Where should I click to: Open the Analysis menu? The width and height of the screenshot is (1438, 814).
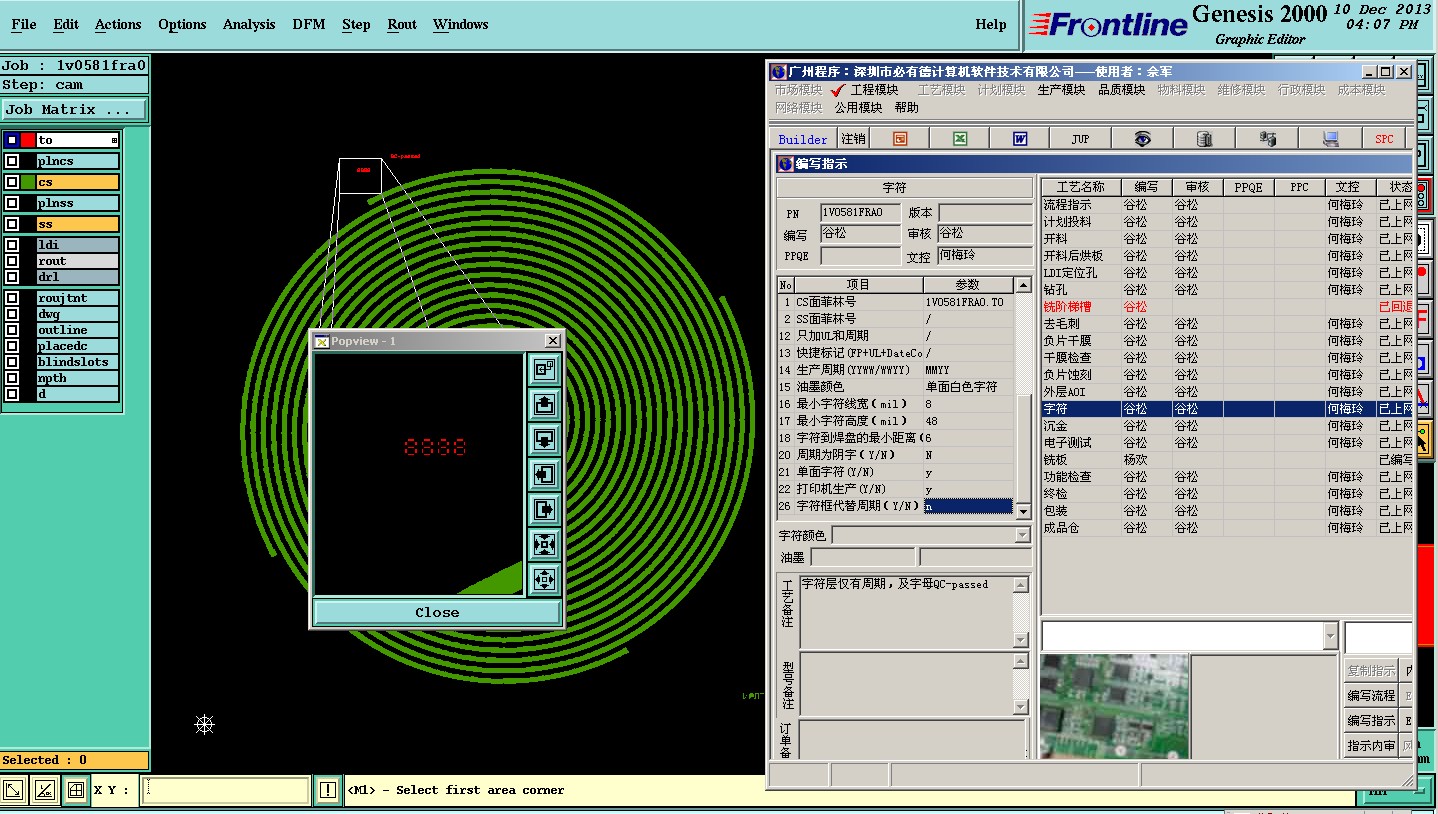(248, 25)
